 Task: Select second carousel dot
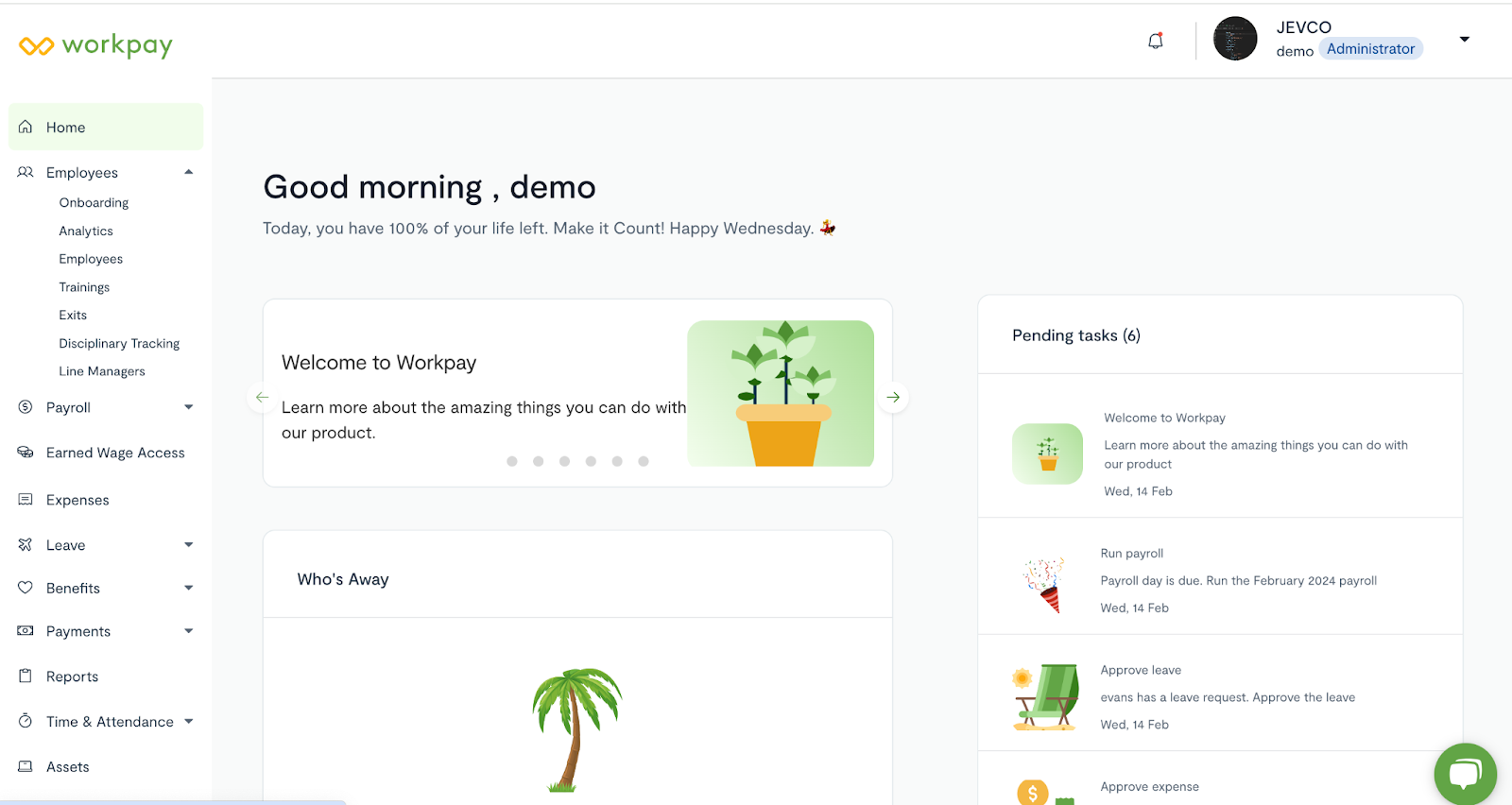(539, 461)
